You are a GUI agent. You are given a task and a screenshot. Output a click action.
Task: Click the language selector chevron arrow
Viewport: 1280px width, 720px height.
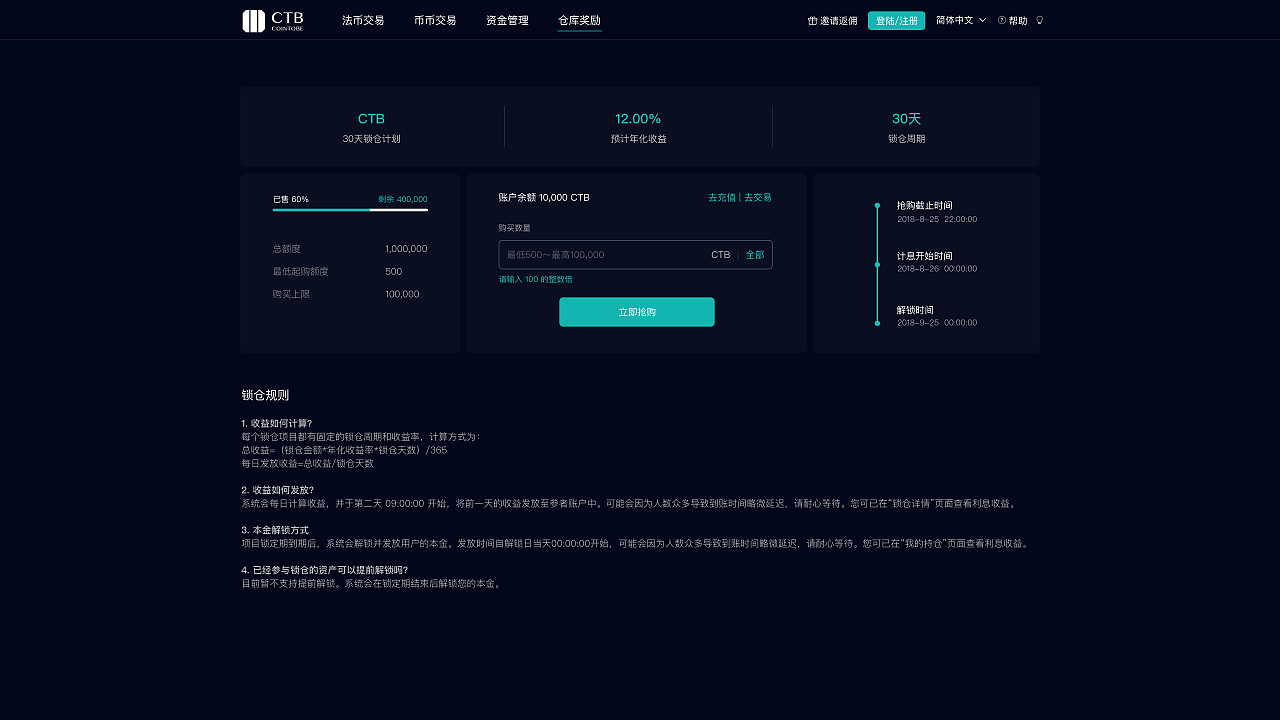(x=981, y=20)
